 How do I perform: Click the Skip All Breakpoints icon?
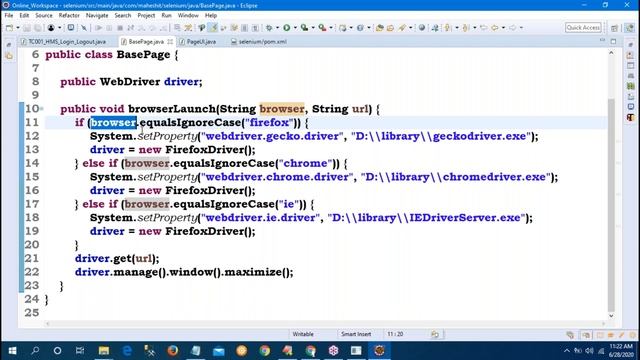click(84, 28)
